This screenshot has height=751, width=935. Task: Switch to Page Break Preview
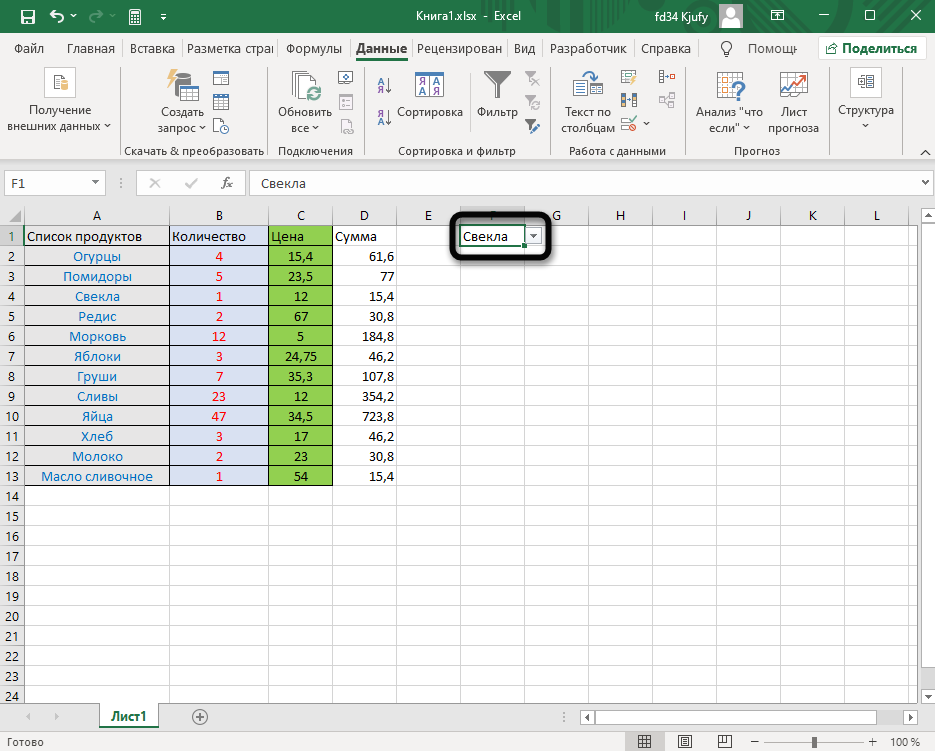click(x=719, y=742)
